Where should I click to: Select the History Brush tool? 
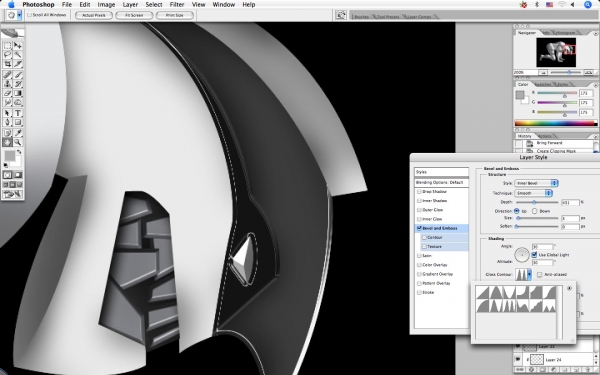pyautogui.click(x=18, y=84)
